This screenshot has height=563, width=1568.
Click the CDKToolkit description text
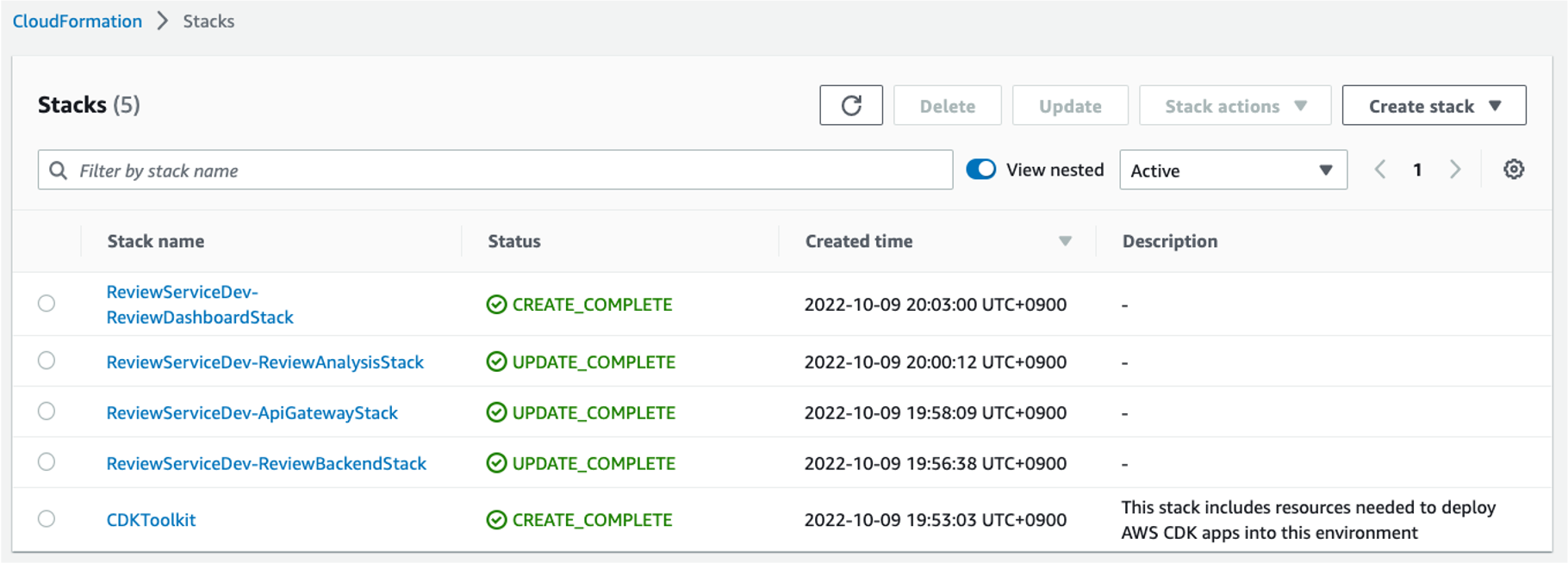pos(1308,520)
